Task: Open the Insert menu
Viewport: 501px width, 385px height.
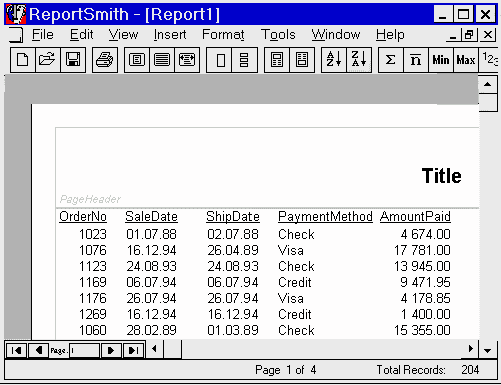Action: (170, 35)
